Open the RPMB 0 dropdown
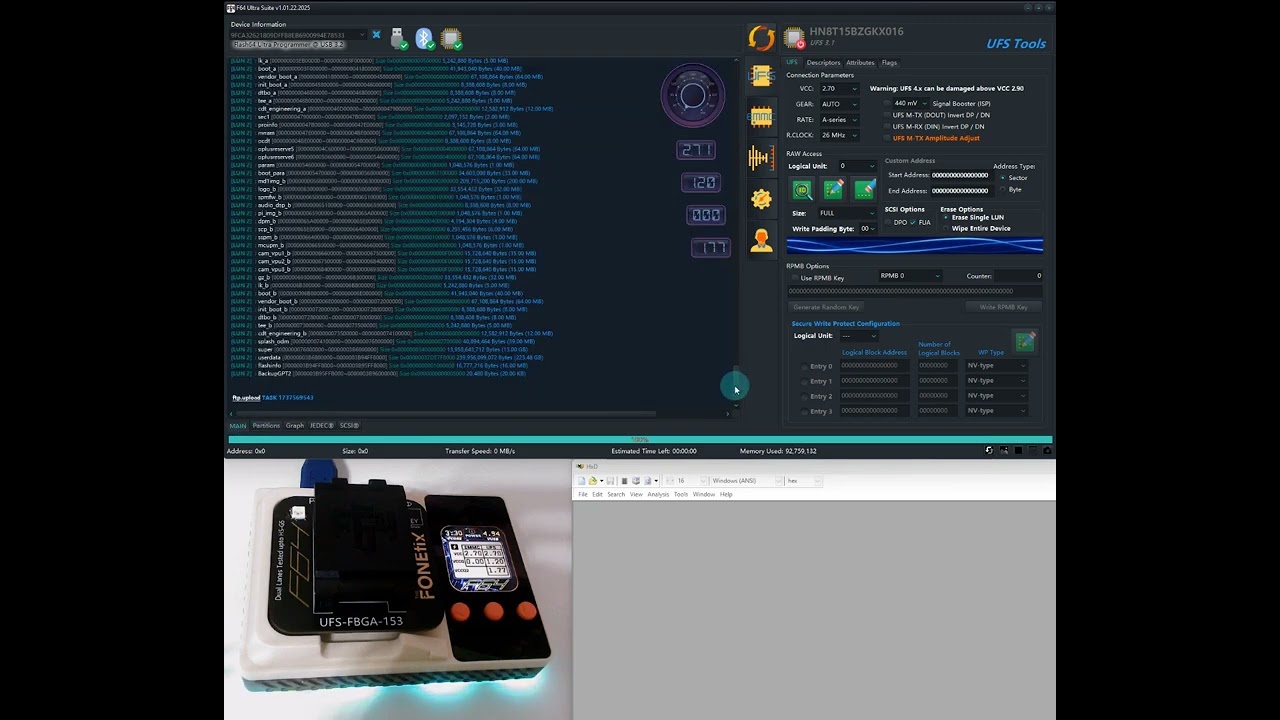Screen dimensions: 1280x720 point(909,276)
